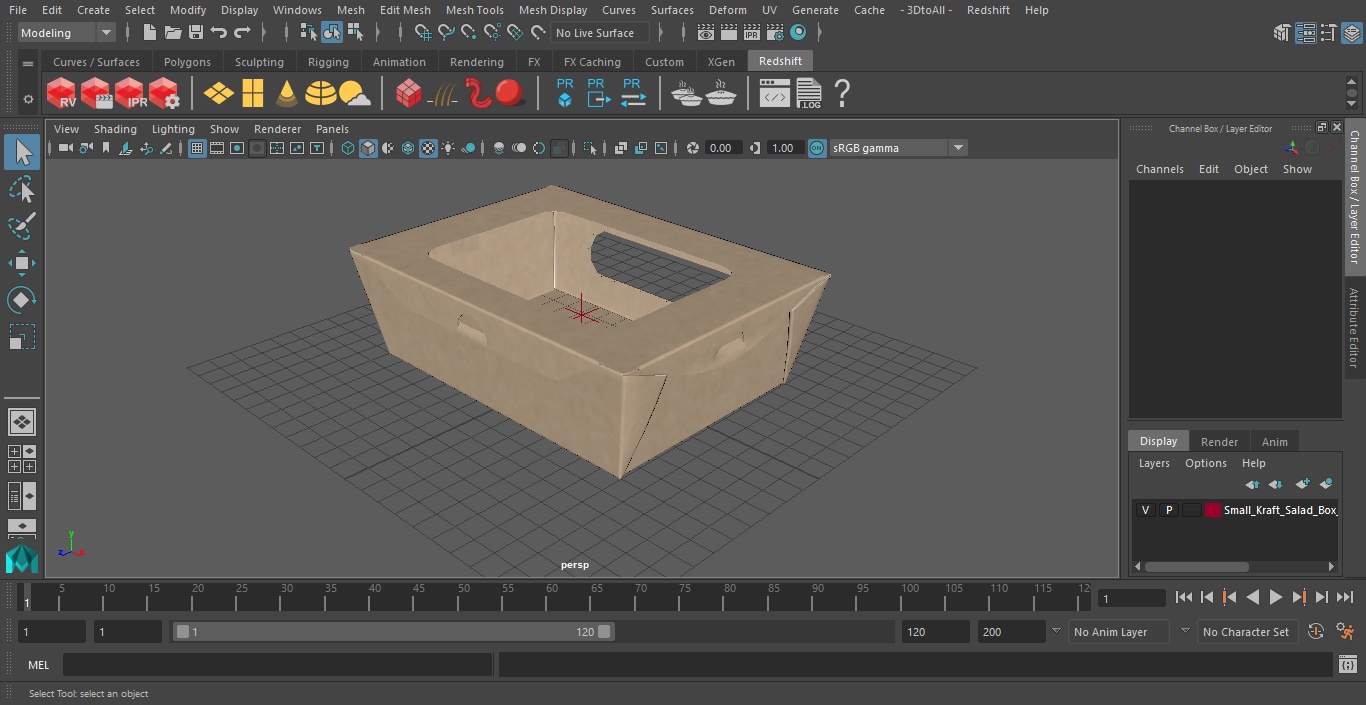This screenshot has width=1366, height=705.
Task: Click the Redo arrow in status line
Action: (242, 33)
